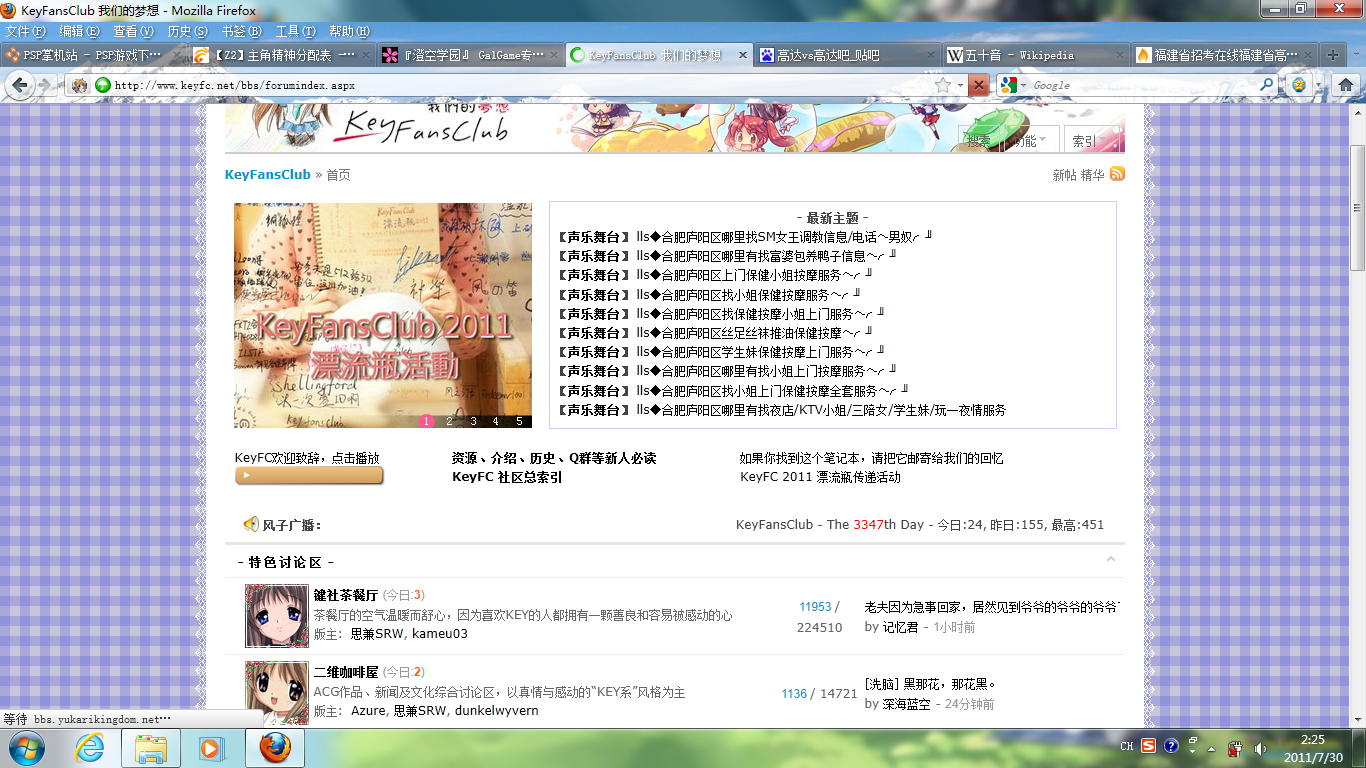The width and height of the screenshot is (1366, 768).
Task: Stop loading the page with red X button
Action: (980, 86)
